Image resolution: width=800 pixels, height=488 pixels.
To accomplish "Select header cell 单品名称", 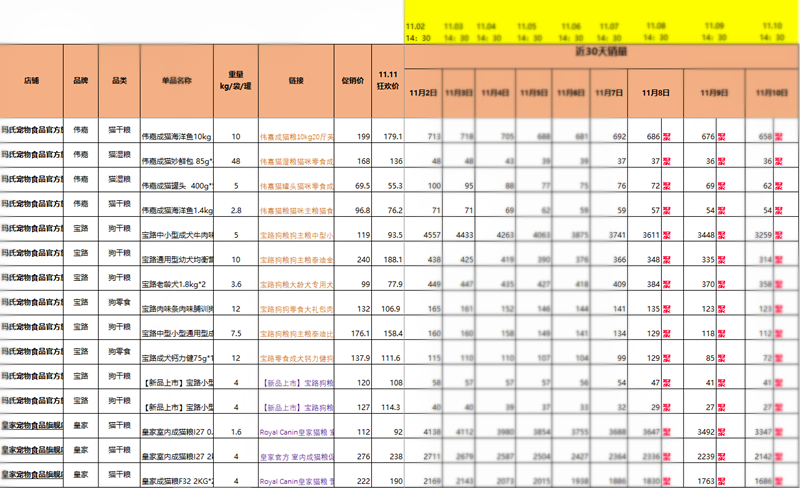I will (x=177, y=81).
